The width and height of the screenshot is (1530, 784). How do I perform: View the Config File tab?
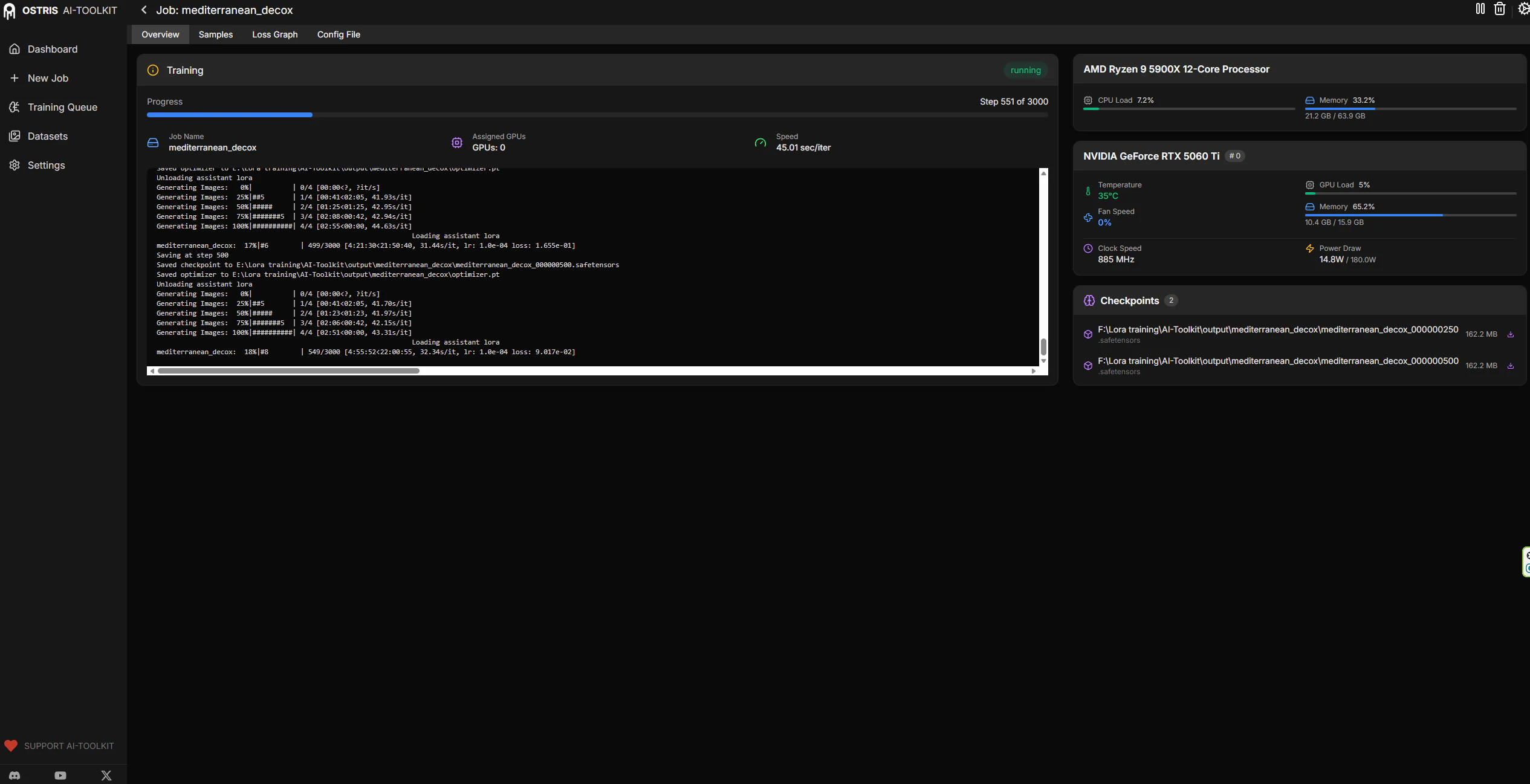339,34
